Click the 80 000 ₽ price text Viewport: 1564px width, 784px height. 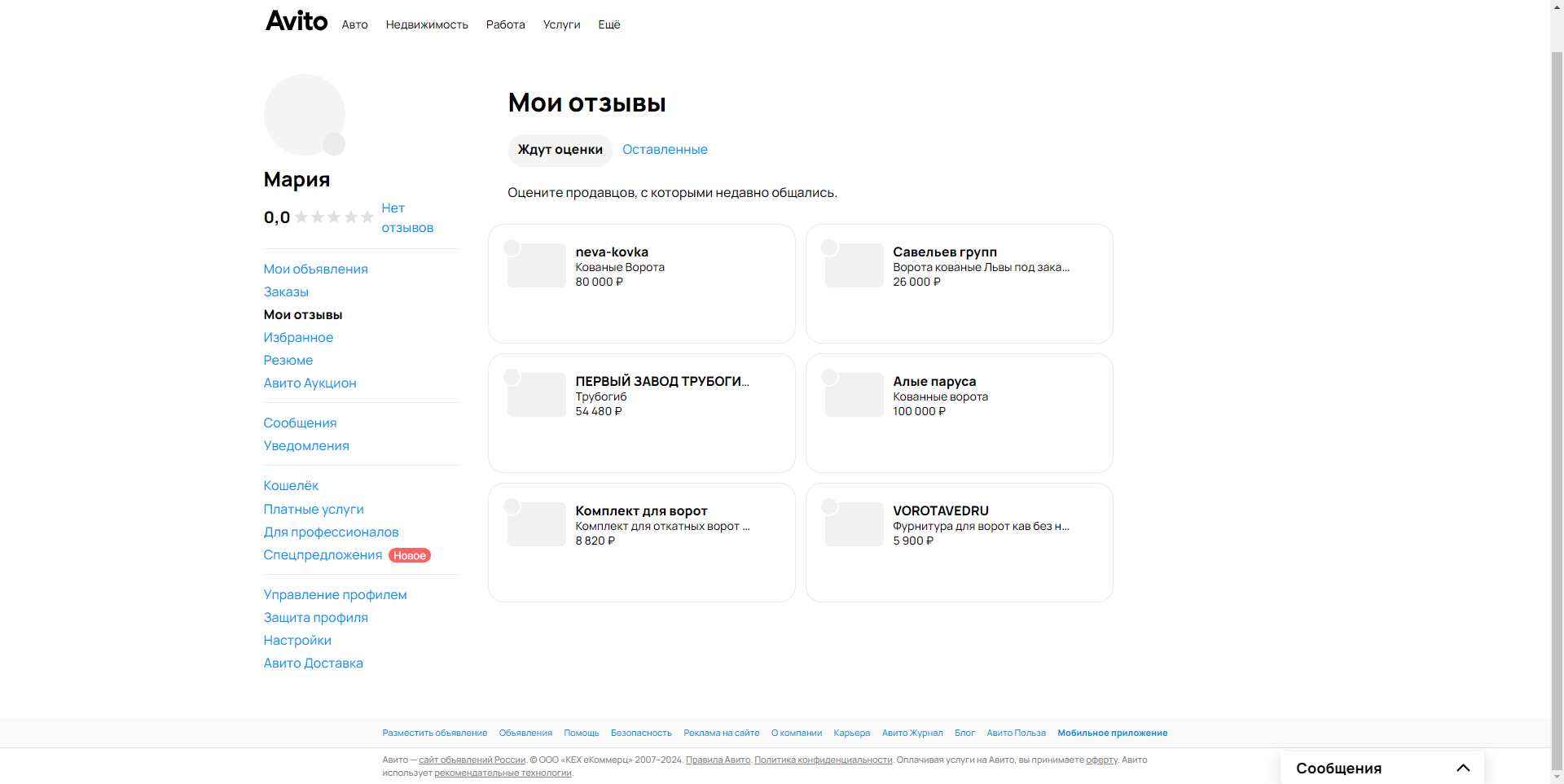point(599,282)
